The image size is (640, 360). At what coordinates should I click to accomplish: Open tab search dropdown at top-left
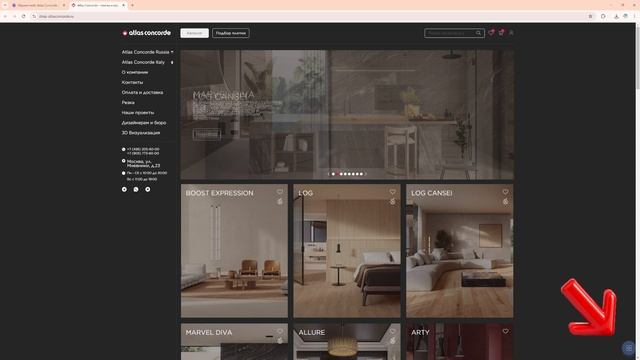click(x=5, y=5)
